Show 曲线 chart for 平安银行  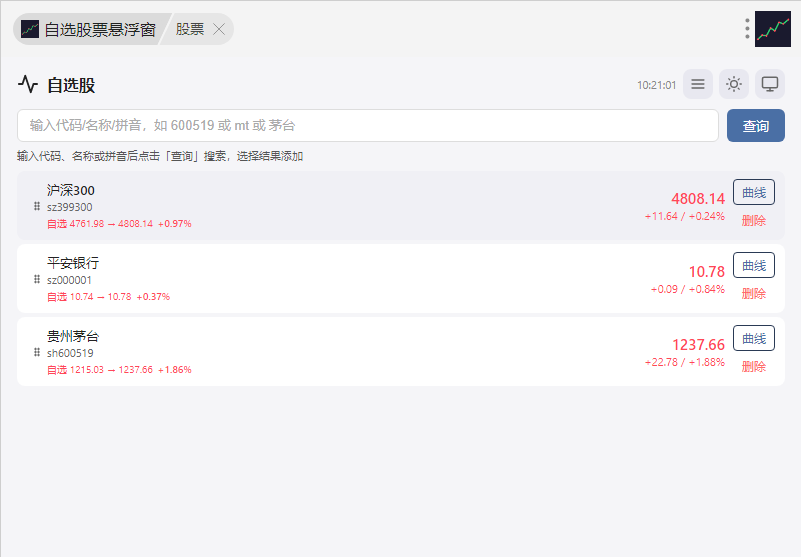(753, 265)
